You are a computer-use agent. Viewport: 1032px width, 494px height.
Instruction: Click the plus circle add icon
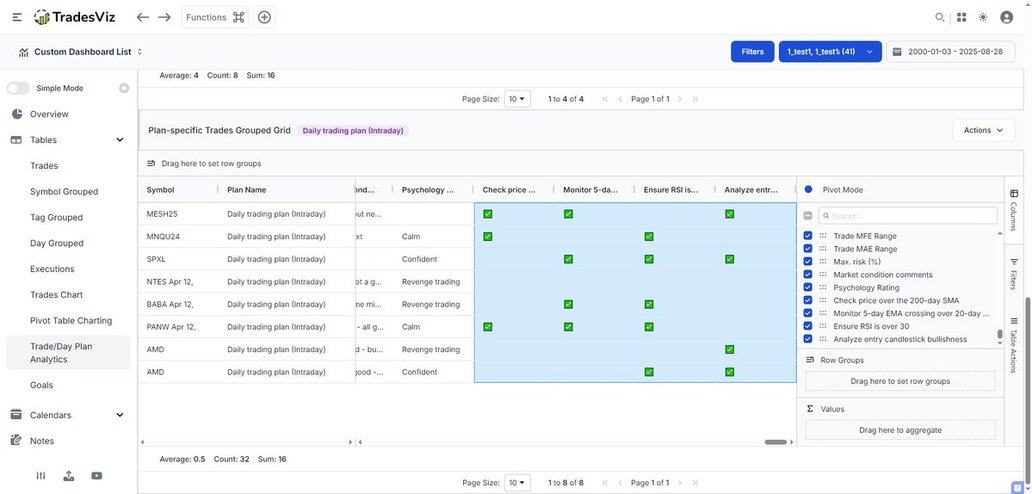(264, 17)
